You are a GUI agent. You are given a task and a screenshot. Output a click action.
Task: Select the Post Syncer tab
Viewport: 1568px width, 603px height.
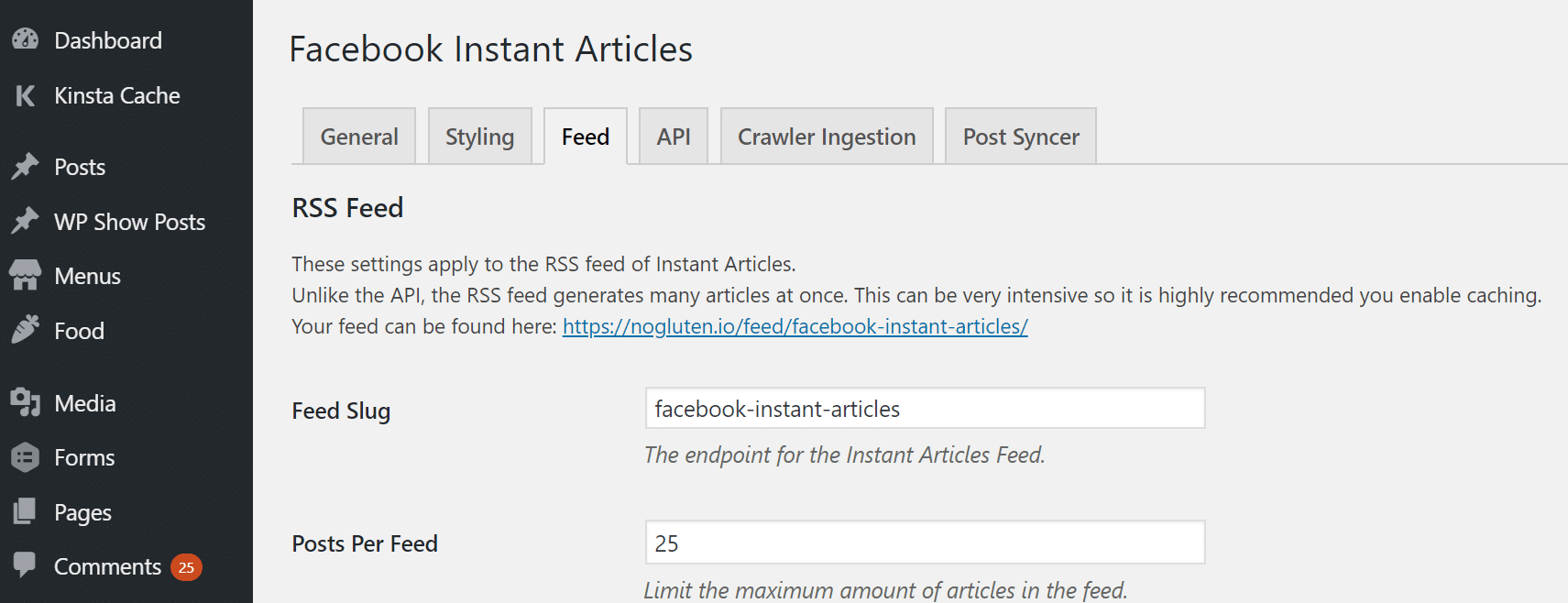1020,136
